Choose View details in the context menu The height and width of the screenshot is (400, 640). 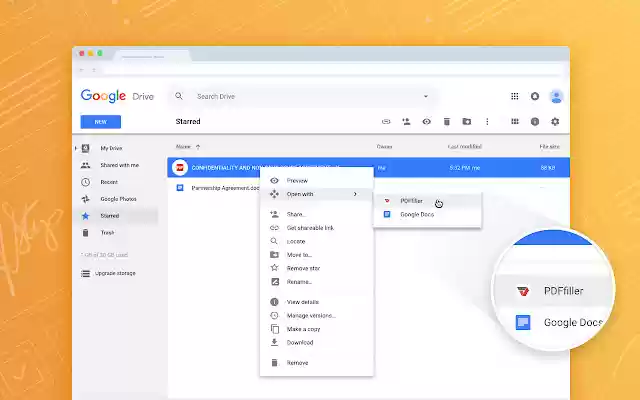(316, 302)
